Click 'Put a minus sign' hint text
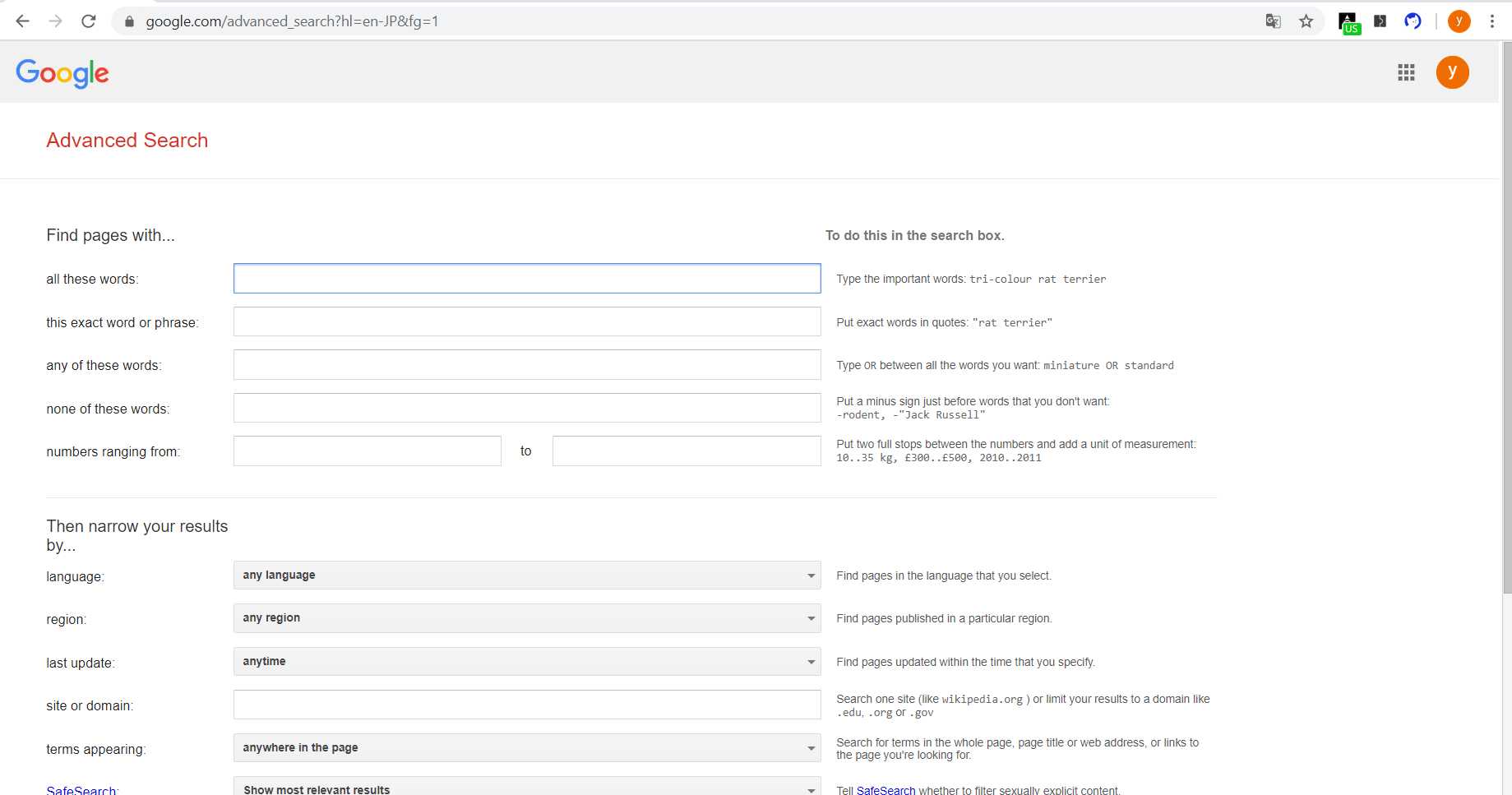Screen dimensions: 1512x795 [x=973, y=408]
